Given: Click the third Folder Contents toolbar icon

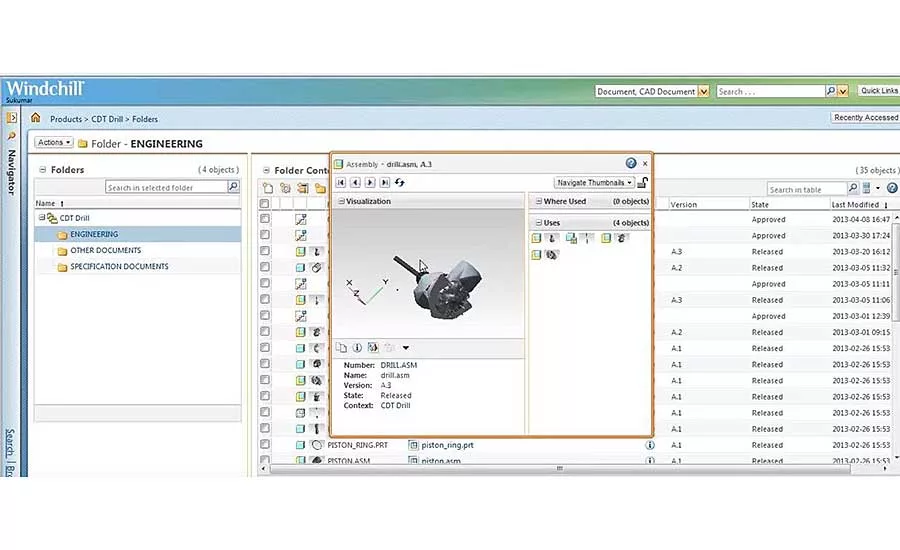Looking at the screenshot, I should (302, 188).
